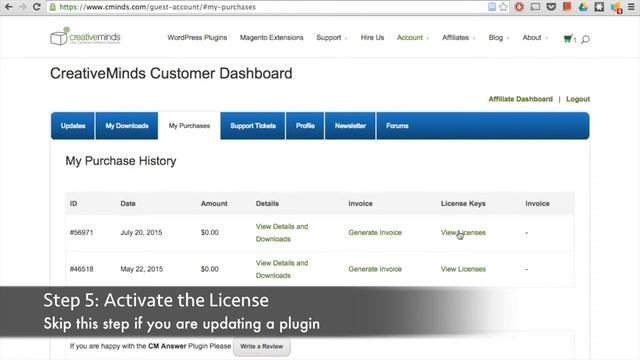Click the site search magnifier icon
640x360 pixels.
[585, 39]
